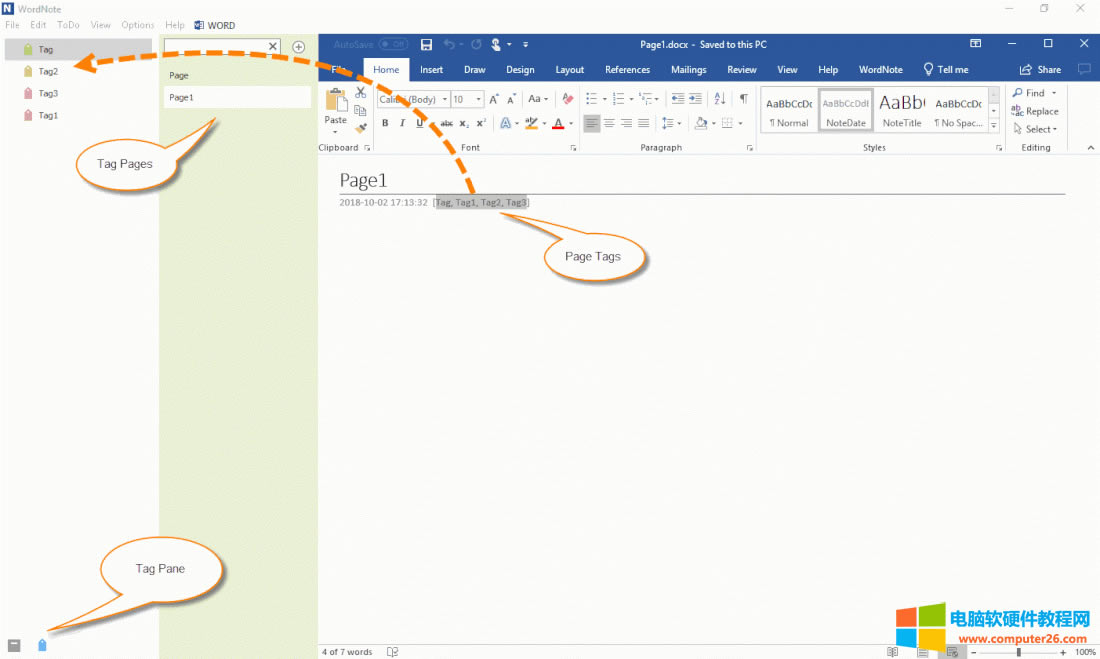1100x659 pixels.
Task: Click the Clear All Formatting eraser icon
Action: click(x=568, y=99)
